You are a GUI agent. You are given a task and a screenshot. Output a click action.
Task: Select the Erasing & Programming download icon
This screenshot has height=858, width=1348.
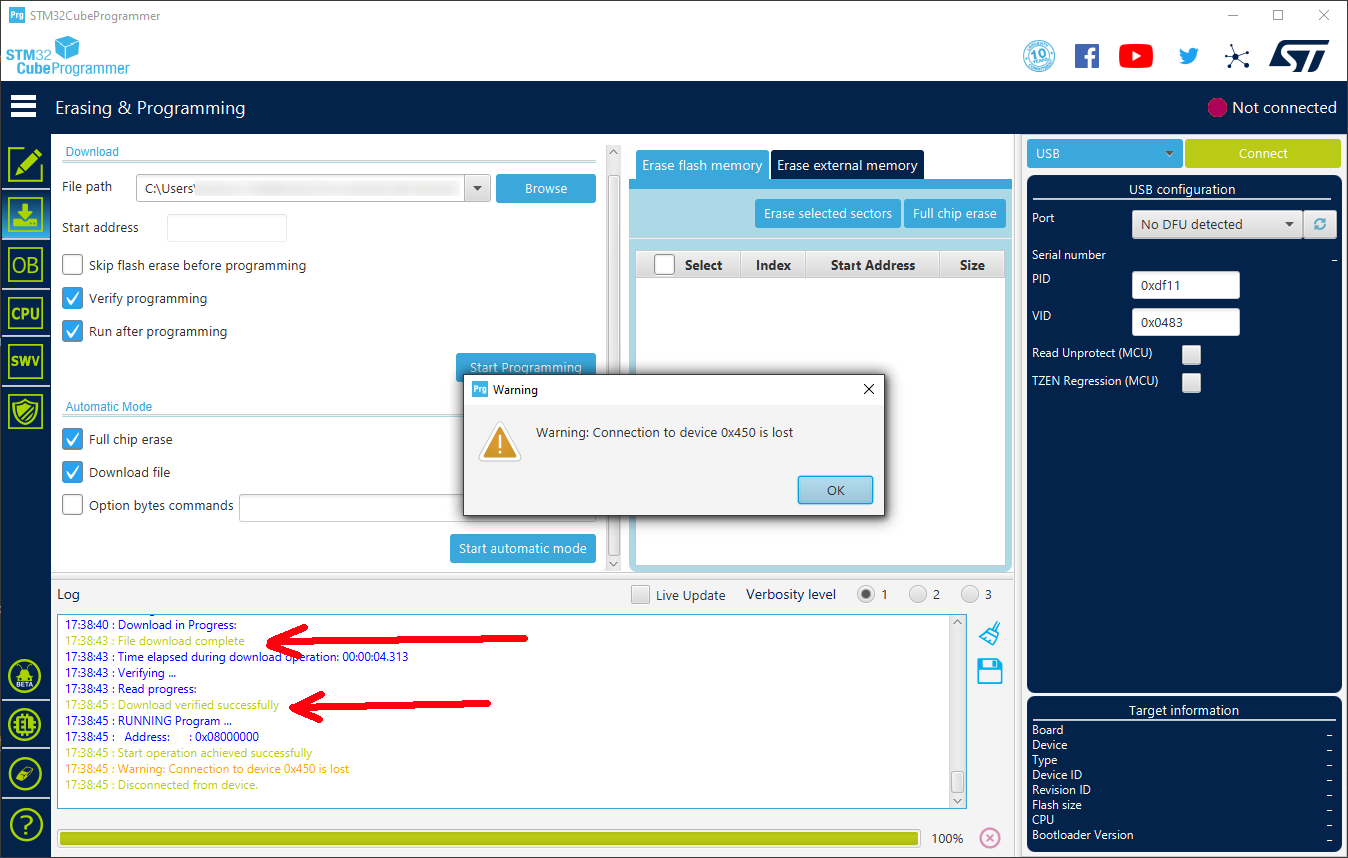[25, 215]
